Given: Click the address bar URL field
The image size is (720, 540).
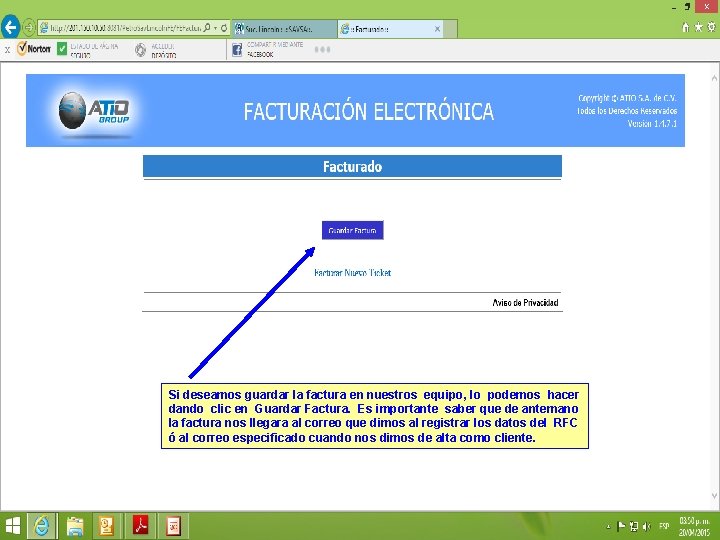Looking at the screenshot, I should click(x=125, y=28).
